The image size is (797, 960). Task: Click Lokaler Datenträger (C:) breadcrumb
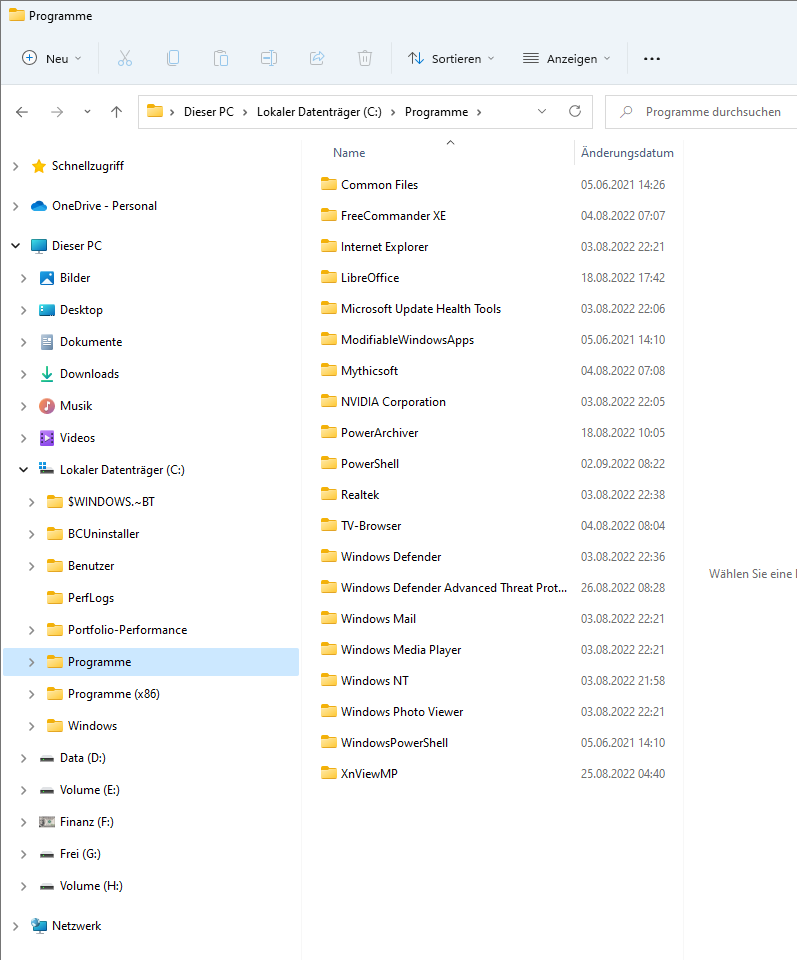point(319,112)
